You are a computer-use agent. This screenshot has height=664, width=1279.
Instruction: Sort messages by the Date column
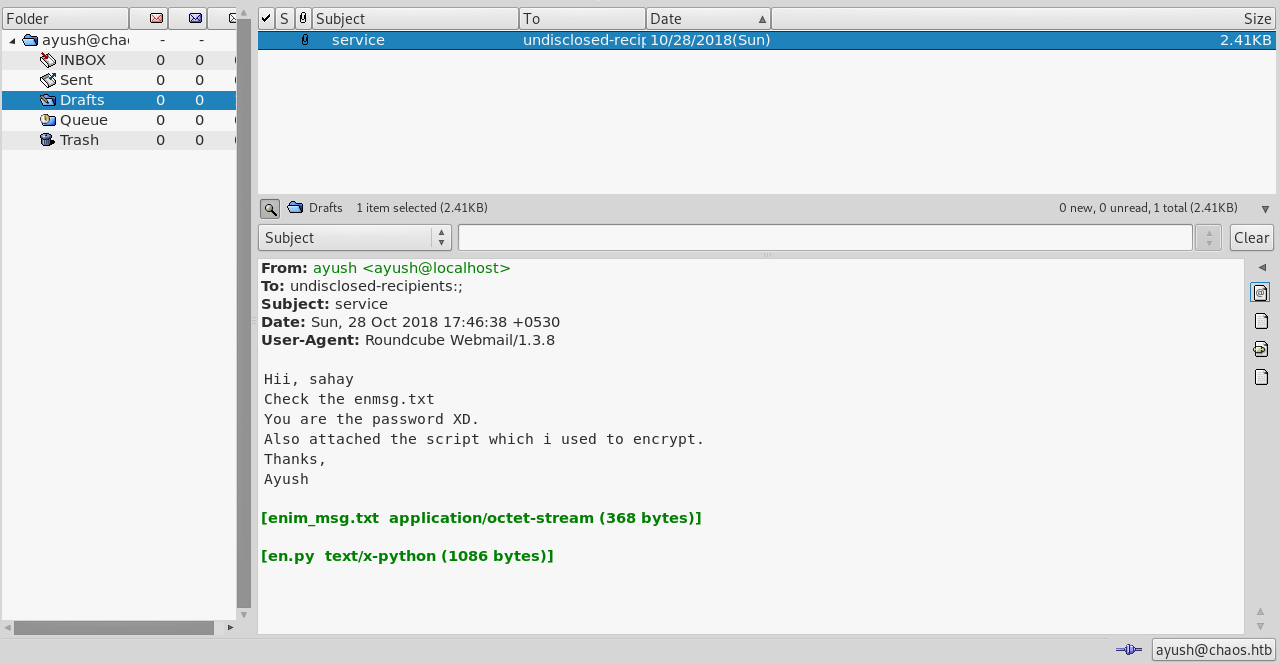click(708, 19)
